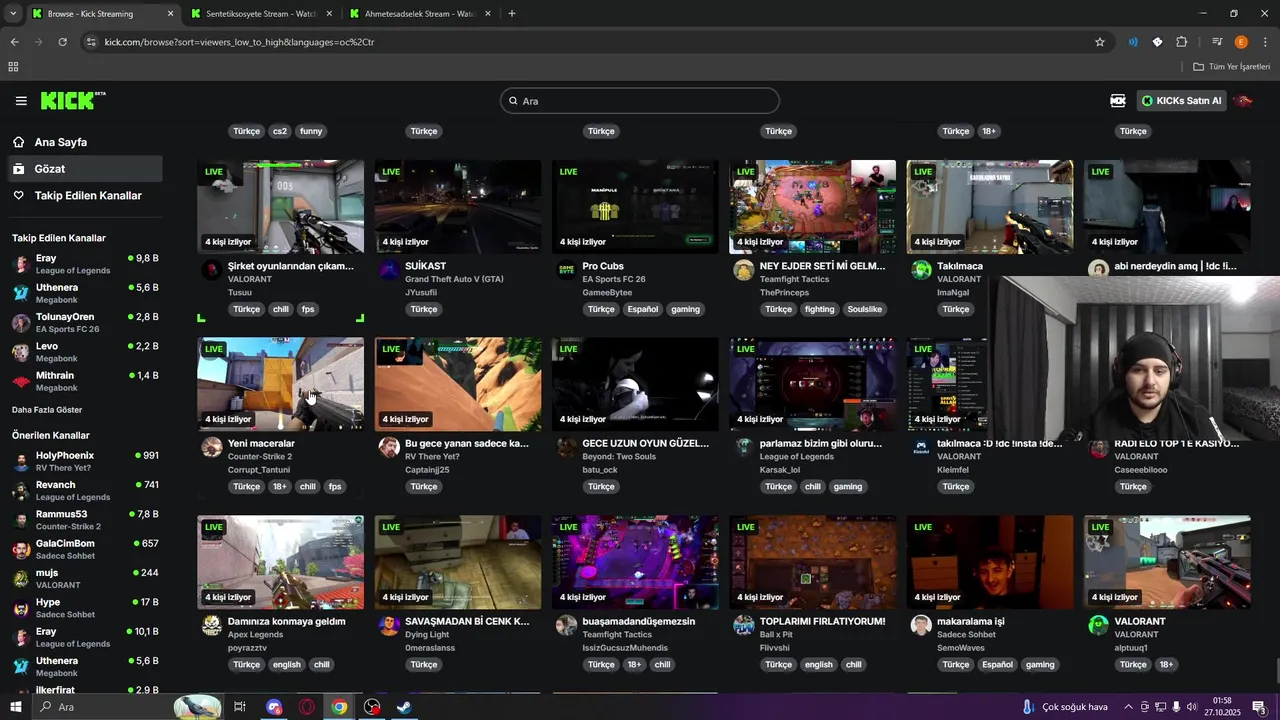The height and width of the screenshot is (720, 1280).
Task: Open the apps grid in bookmarks bar
Action: pyautogui.click(x=13, y=67)
